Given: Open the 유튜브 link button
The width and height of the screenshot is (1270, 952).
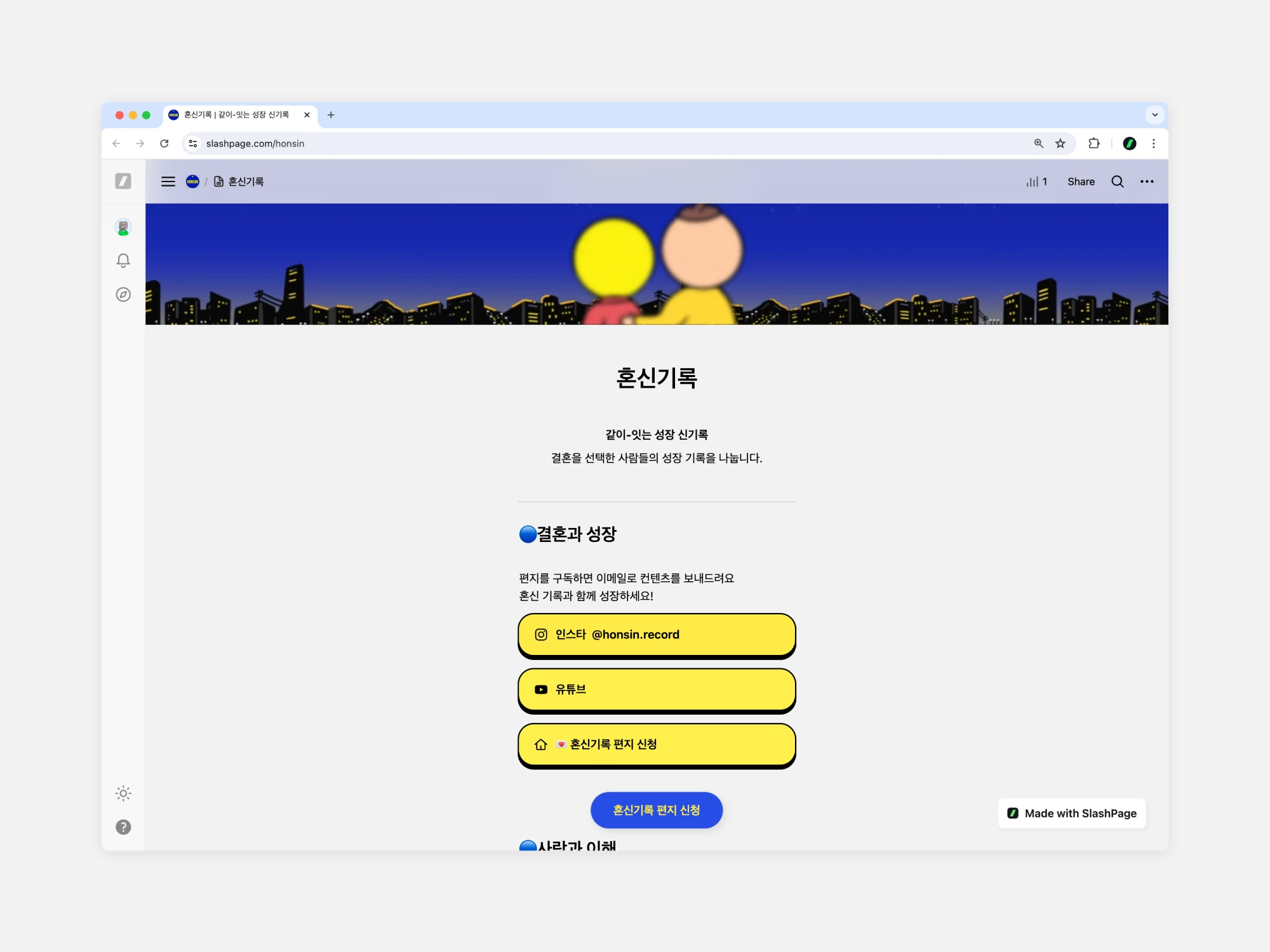Looking at the screenshot, I should pos(657,690).
